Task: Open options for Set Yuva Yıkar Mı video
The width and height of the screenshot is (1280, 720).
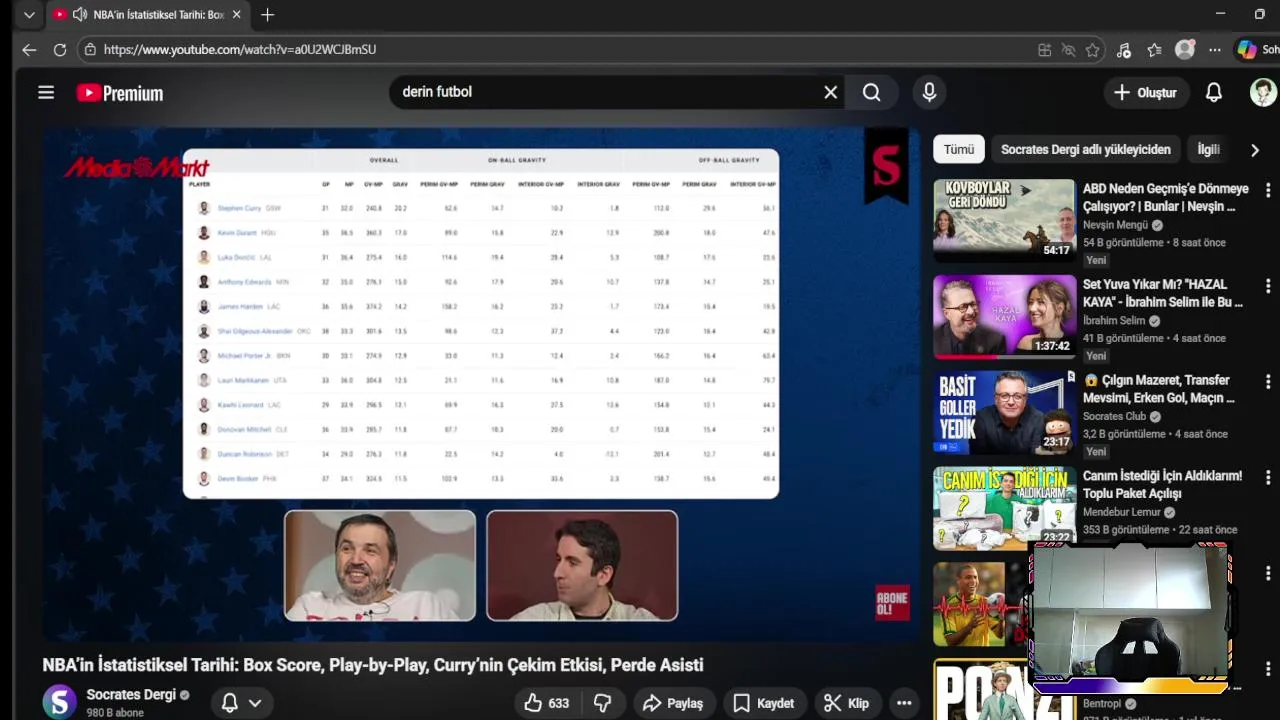Action: 1268,286
